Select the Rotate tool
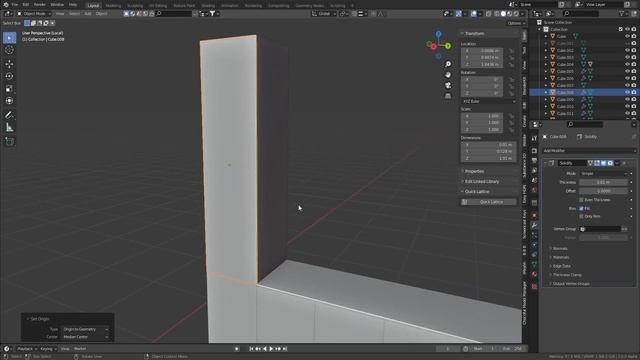Screen dimensions: 640x360 (x=9, y=76)
